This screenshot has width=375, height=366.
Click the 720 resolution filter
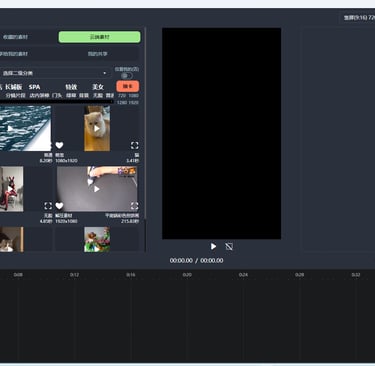pos(122,96)
